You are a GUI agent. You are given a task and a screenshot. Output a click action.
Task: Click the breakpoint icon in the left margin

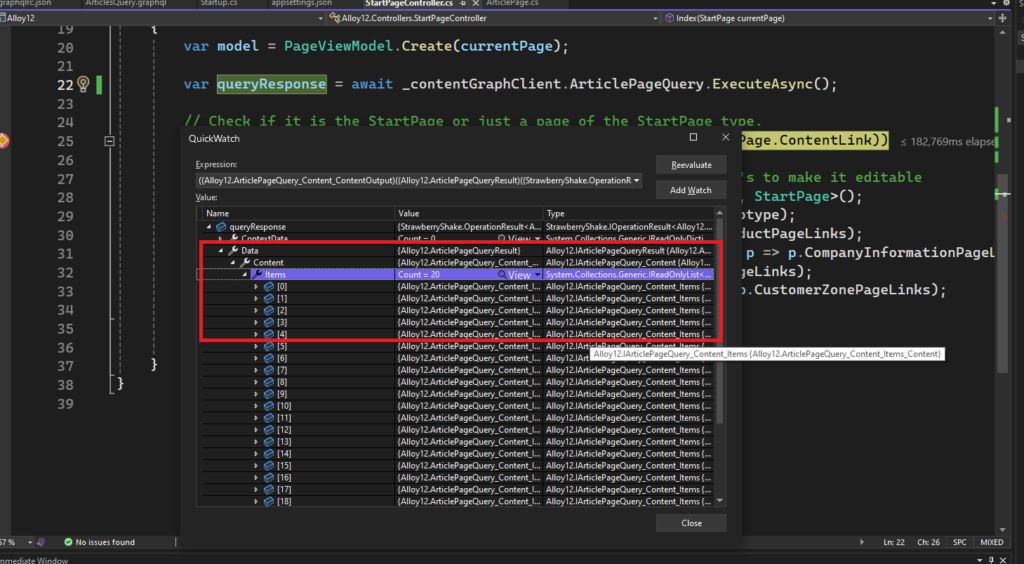point(3,141)
